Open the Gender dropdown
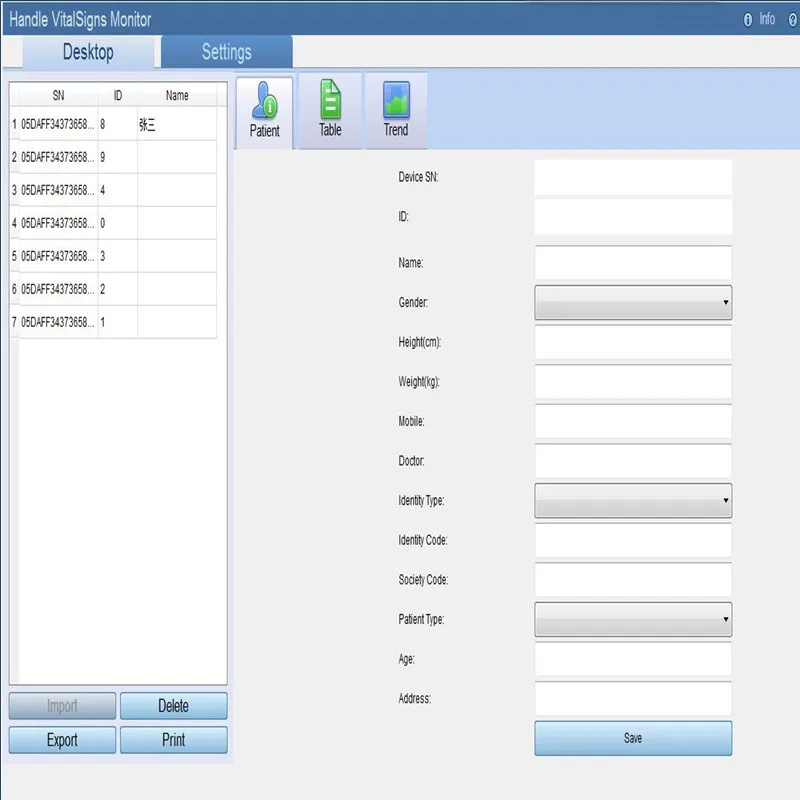The image size is (800, 800). [633, 303]
